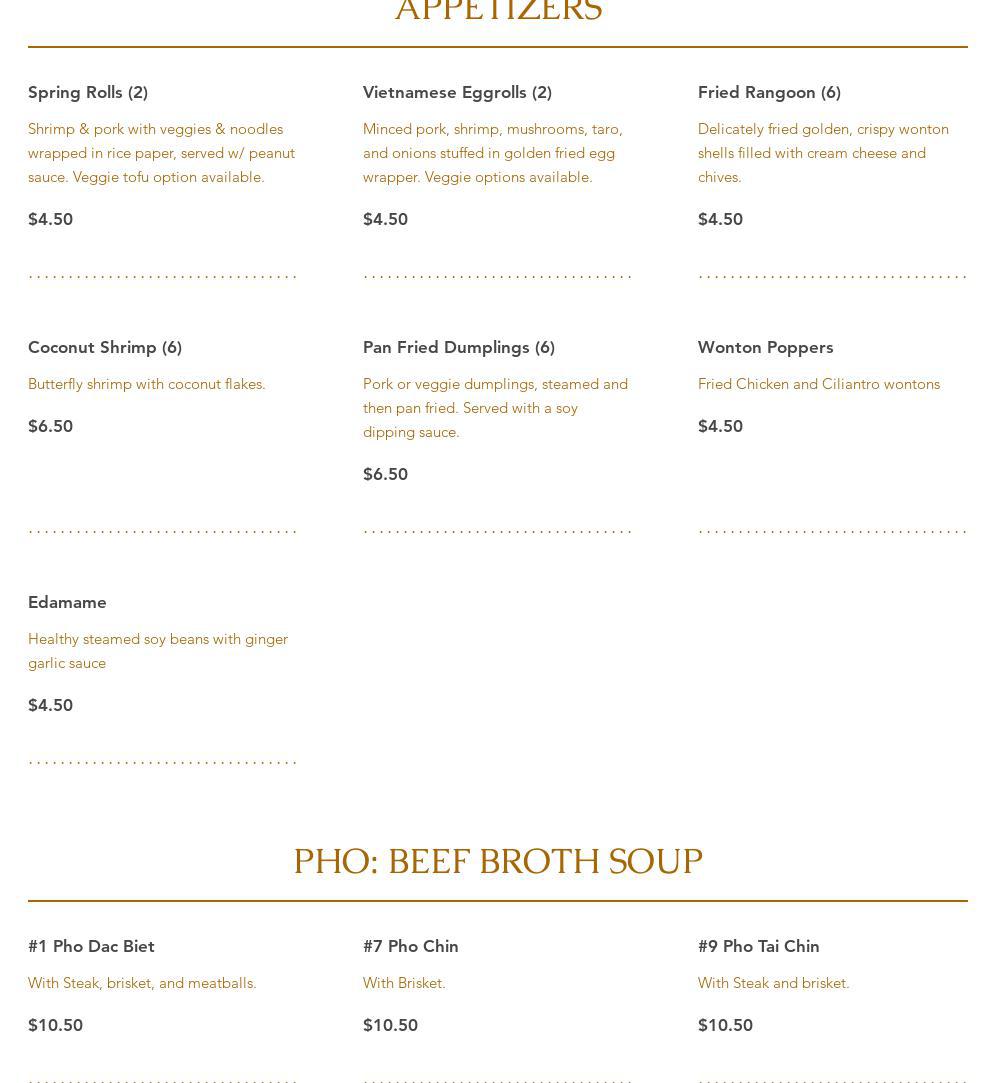This screenshot has width=995, height=1083.
Task: Click the Spring Rolls description text
Action: 161,153
